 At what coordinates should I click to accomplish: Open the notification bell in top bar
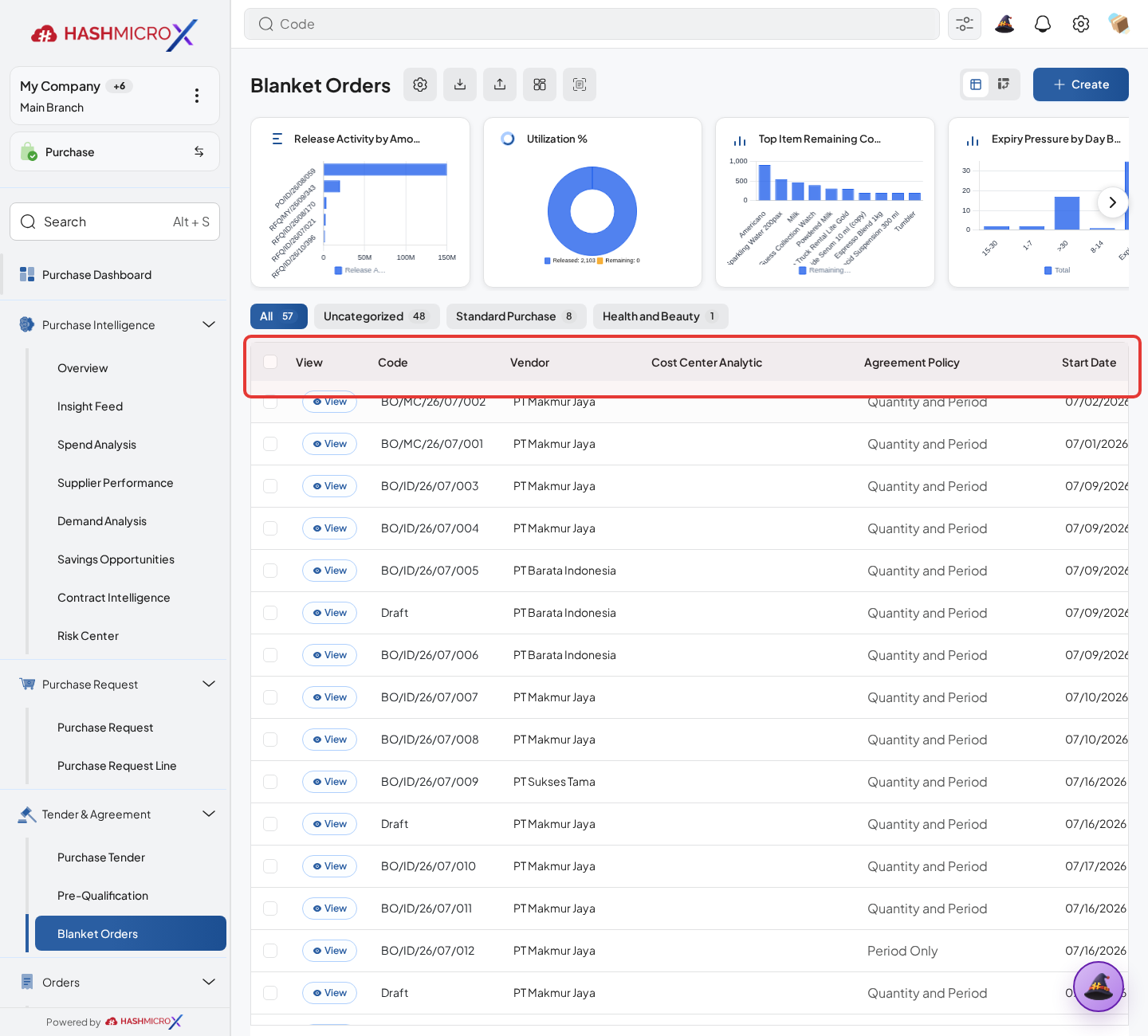1043,24
